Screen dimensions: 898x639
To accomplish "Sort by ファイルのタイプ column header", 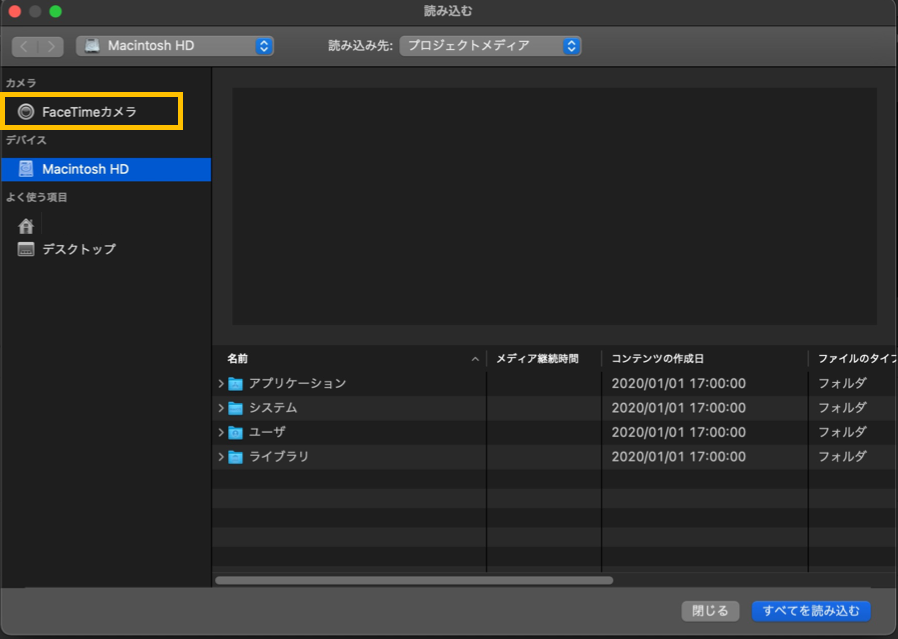I will 857,358.
